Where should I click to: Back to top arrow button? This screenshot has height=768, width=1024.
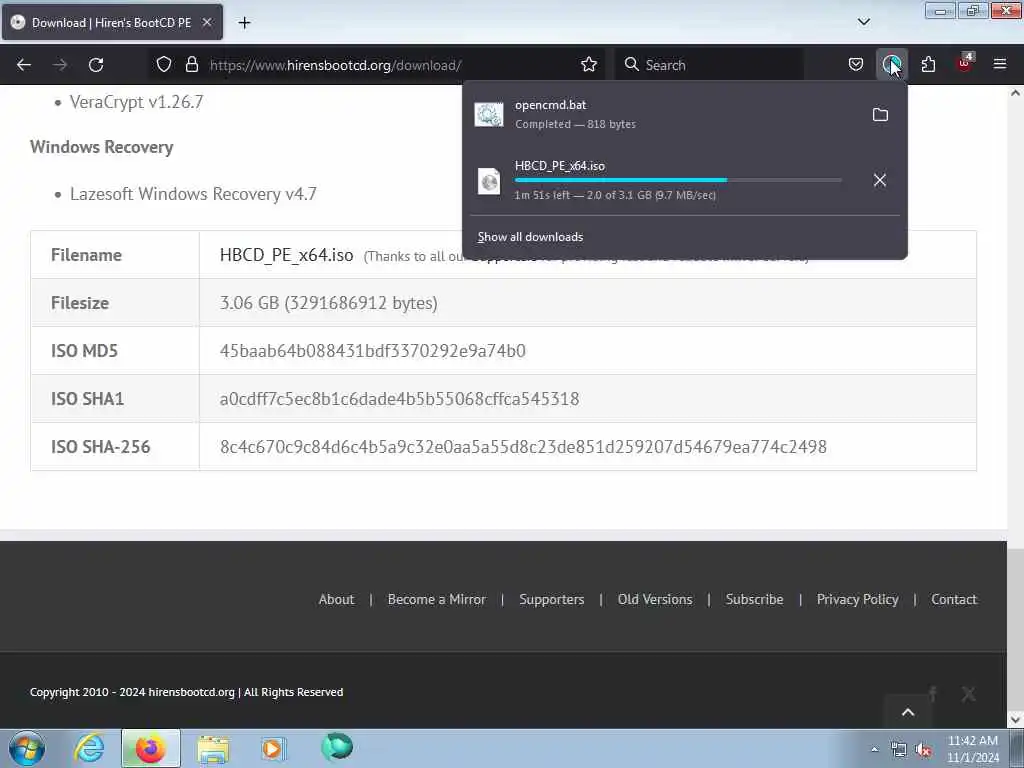pos(908,712)
